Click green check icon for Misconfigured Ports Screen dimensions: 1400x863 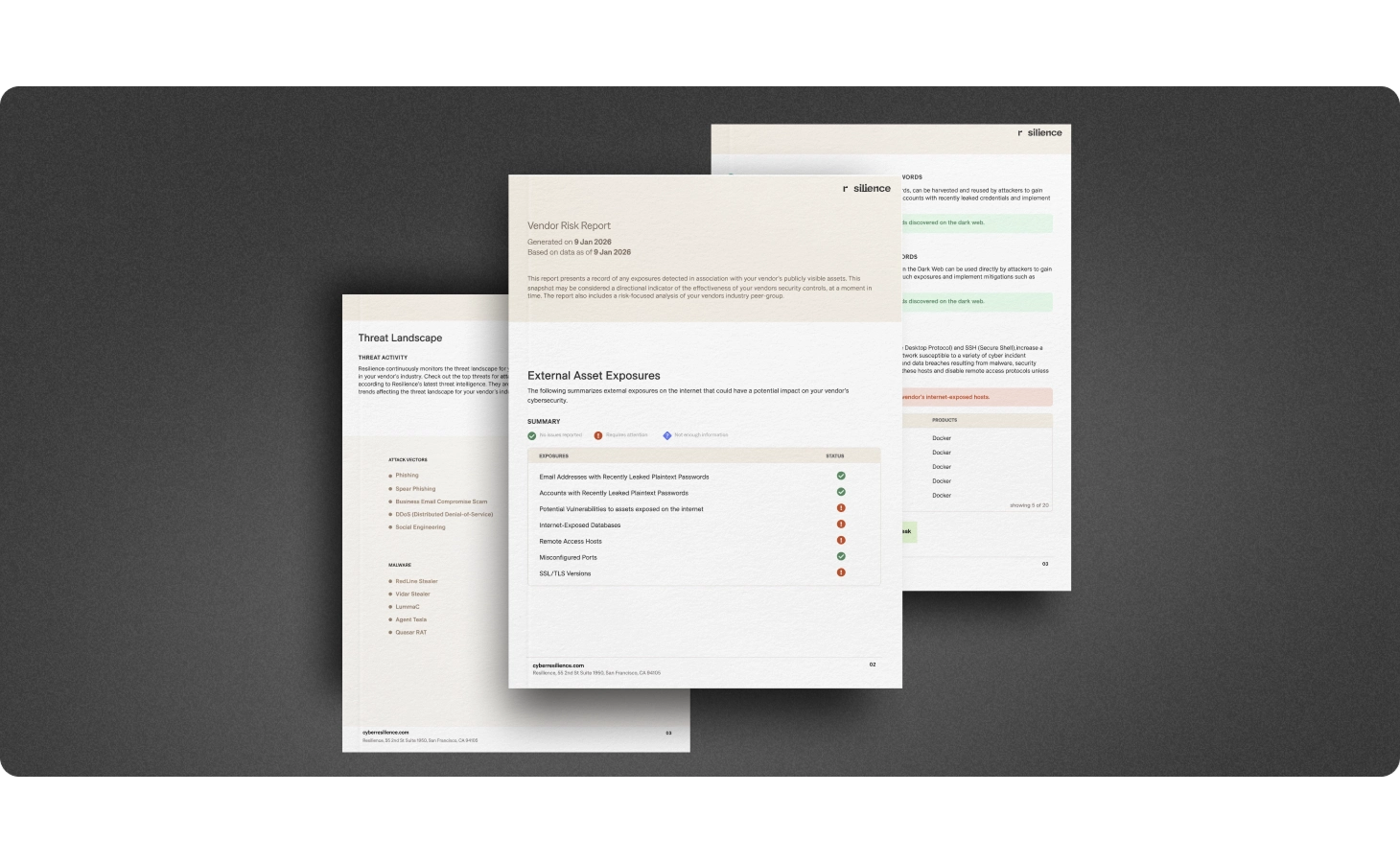pos(841,556)
